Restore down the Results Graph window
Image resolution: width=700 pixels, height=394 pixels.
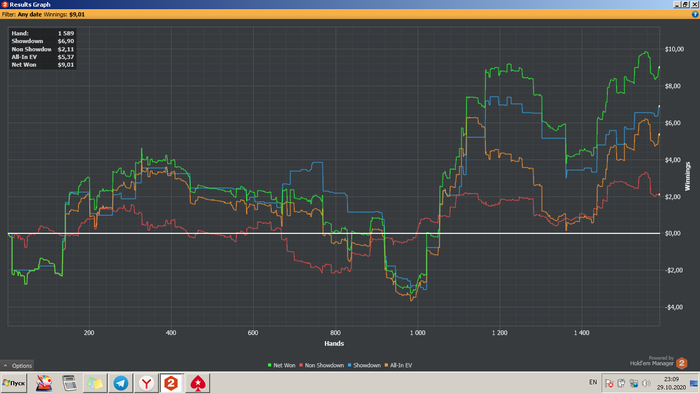pos(686,4)
